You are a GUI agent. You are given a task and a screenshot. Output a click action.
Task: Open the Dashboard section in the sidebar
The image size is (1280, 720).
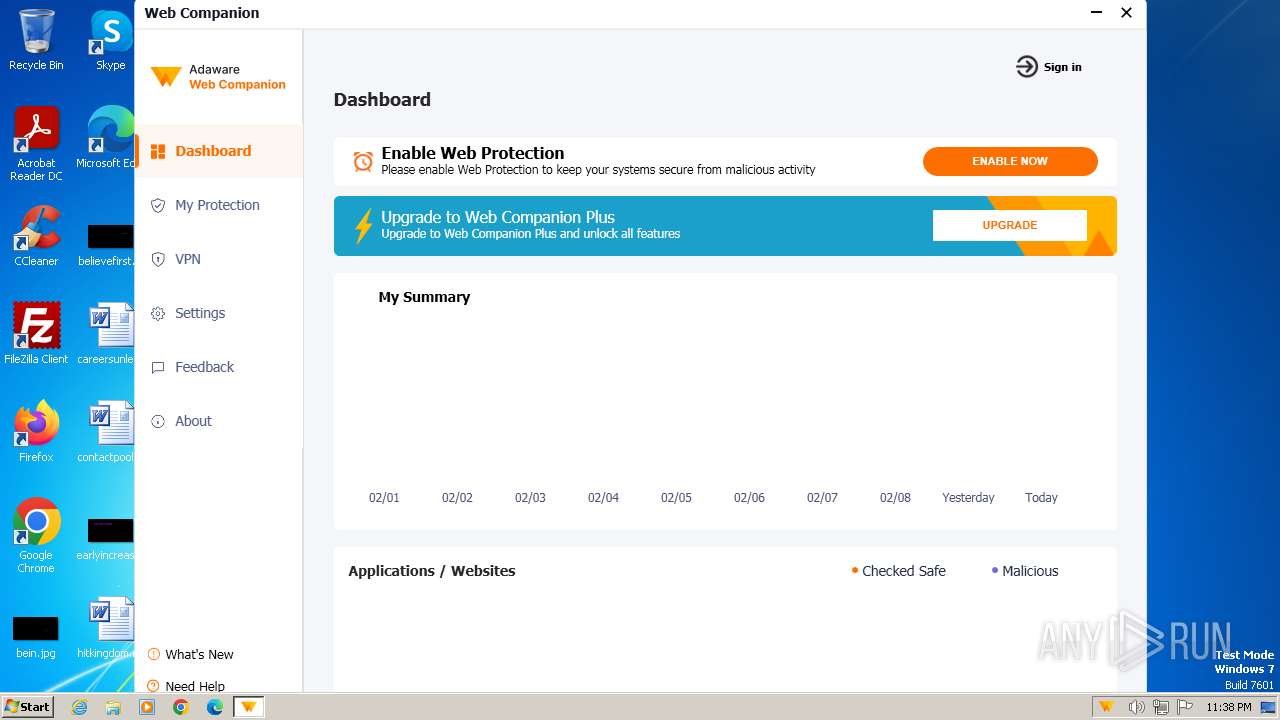[218, 151]
